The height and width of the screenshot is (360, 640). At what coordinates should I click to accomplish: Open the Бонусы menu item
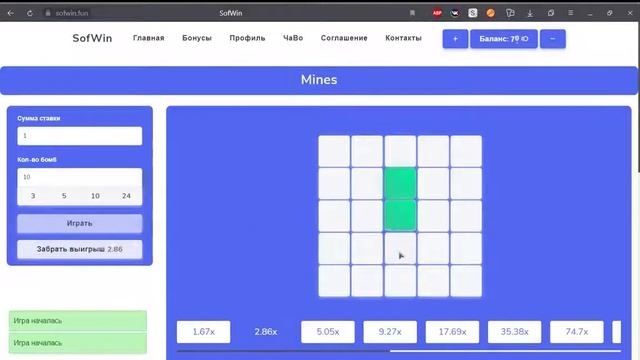(197, 38)
